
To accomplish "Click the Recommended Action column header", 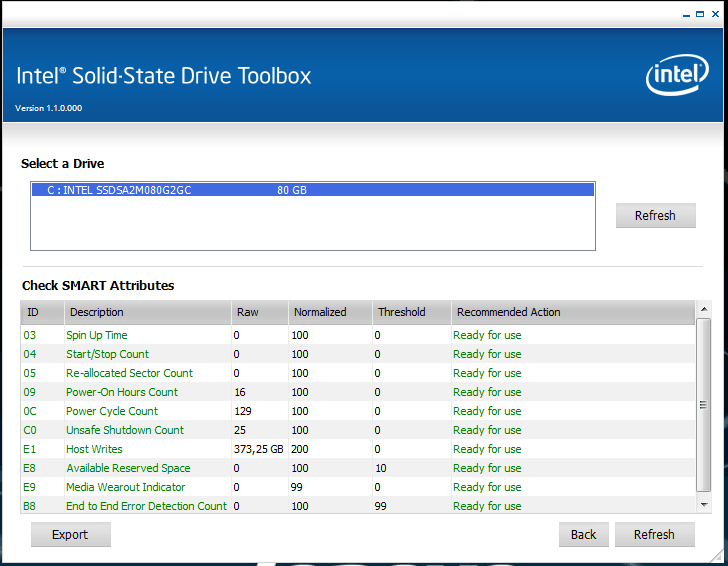I will (x=573, y=312).
